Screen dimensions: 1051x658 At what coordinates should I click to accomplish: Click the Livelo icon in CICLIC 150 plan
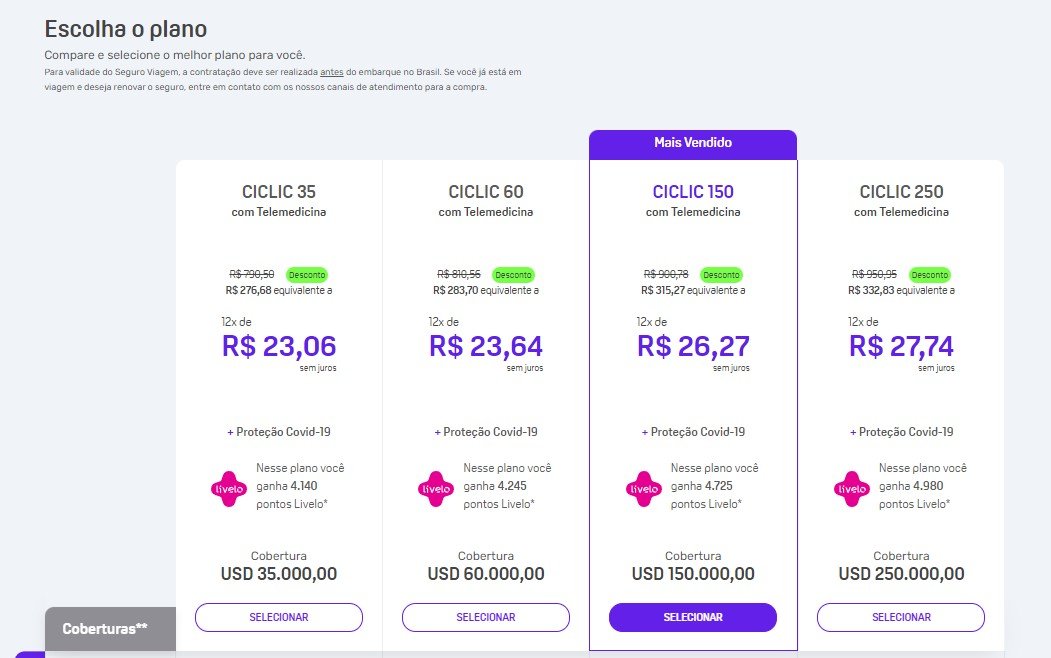pos(643,488)
